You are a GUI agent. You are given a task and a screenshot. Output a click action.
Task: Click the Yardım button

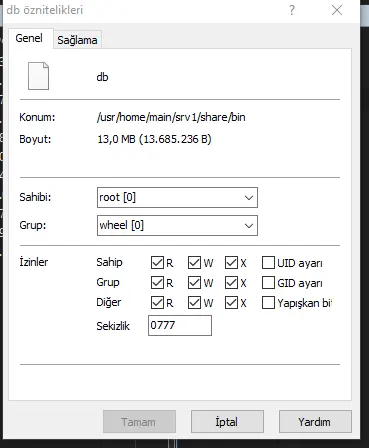[315, 422]
